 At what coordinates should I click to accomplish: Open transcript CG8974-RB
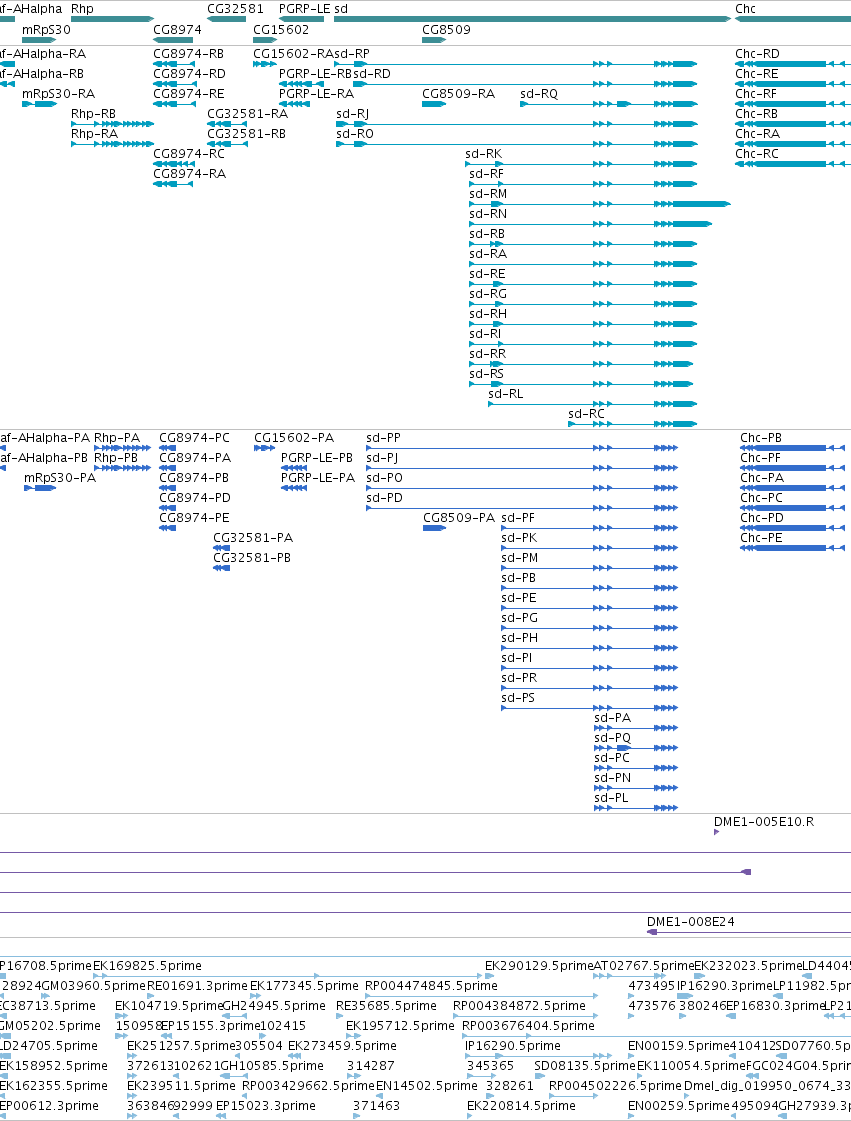pyautogui.click(x=189, y=54)
